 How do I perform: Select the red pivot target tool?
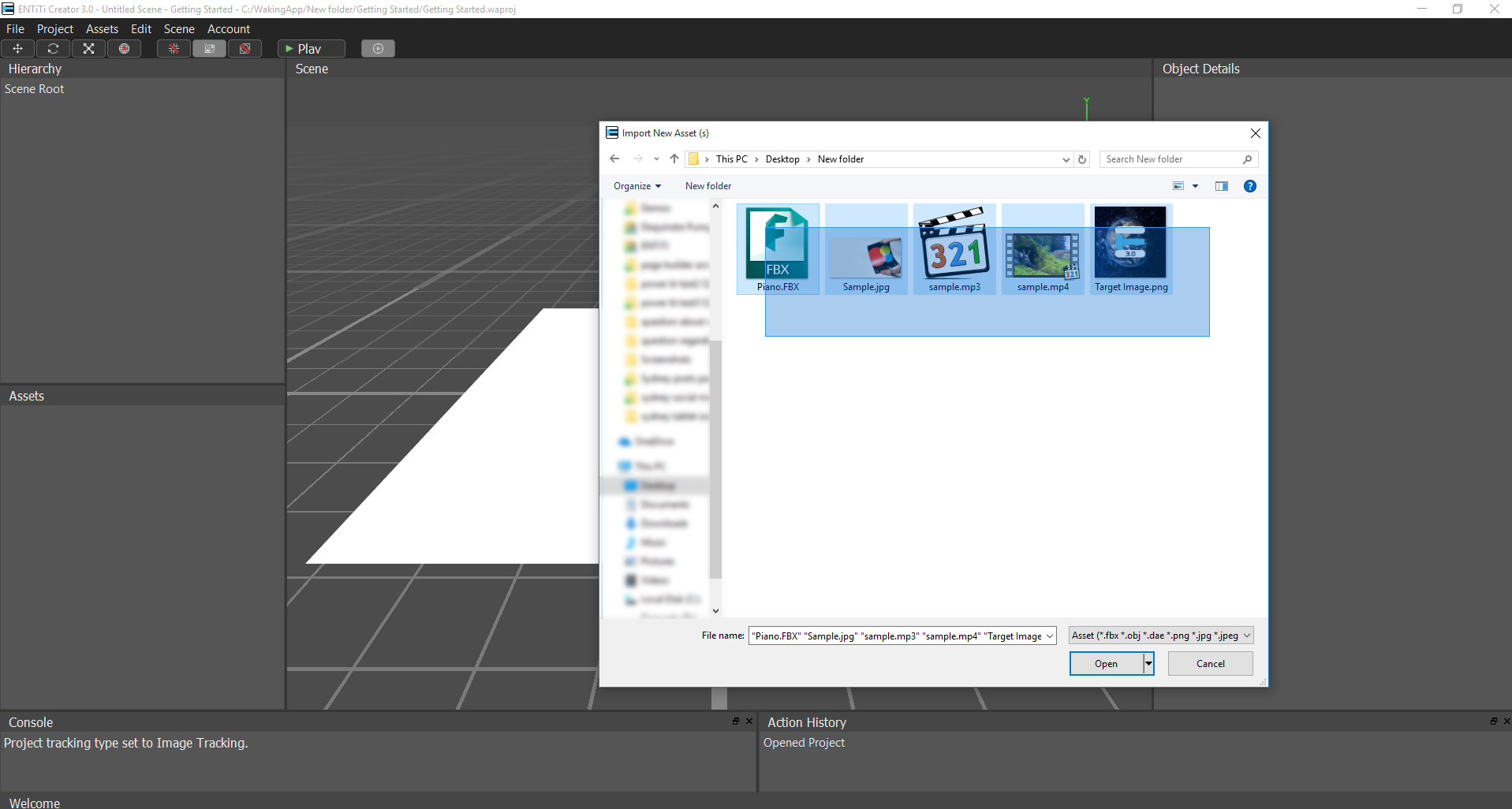point(124,49)
